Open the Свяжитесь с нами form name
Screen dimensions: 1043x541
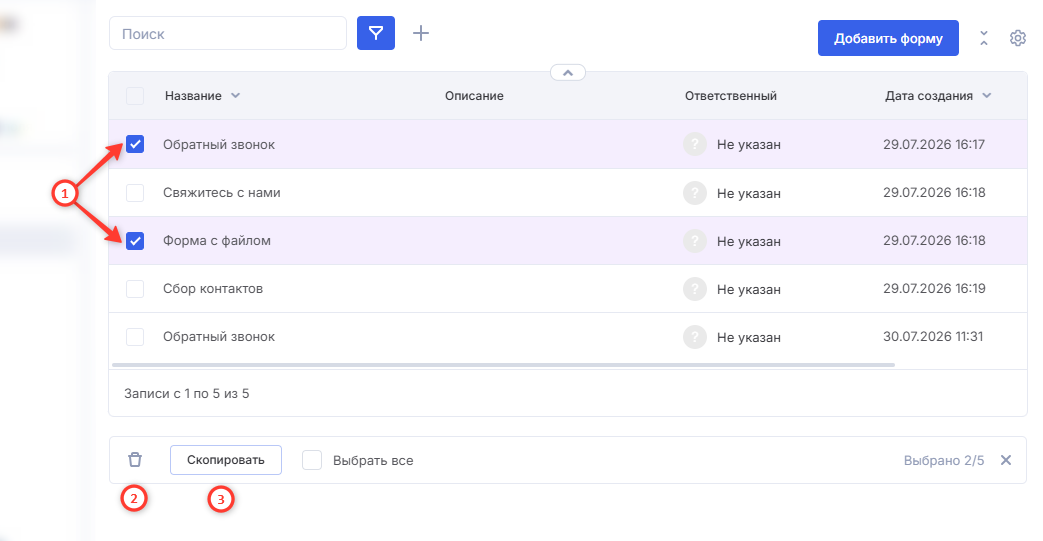pos(222,193)
